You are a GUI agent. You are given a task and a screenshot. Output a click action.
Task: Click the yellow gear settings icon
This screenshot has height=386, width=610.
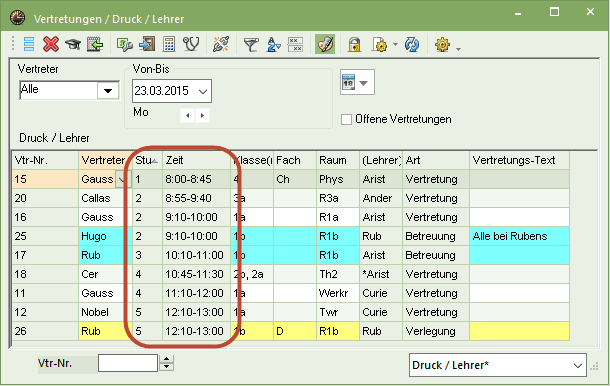[x=442, y=45]
